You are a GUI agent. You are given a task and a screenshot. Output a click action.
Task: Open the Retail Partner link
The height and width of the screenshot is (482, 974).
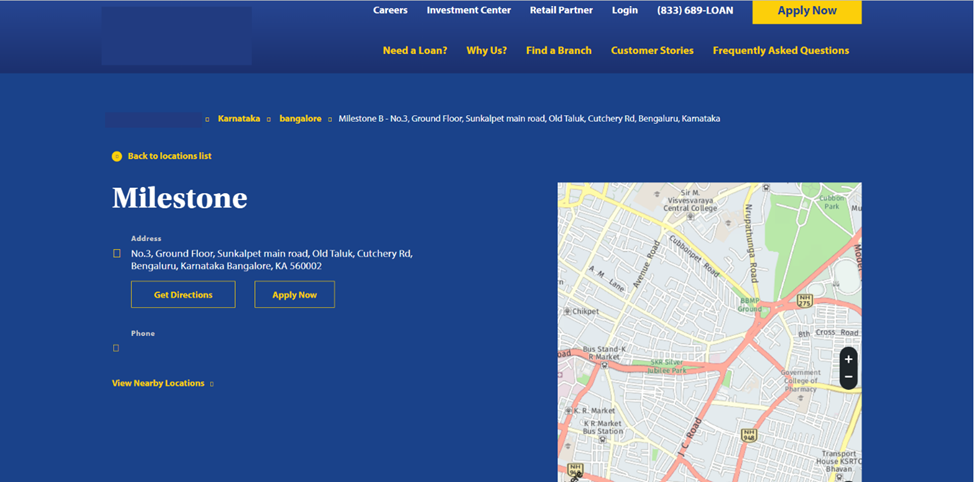(561, 11)
